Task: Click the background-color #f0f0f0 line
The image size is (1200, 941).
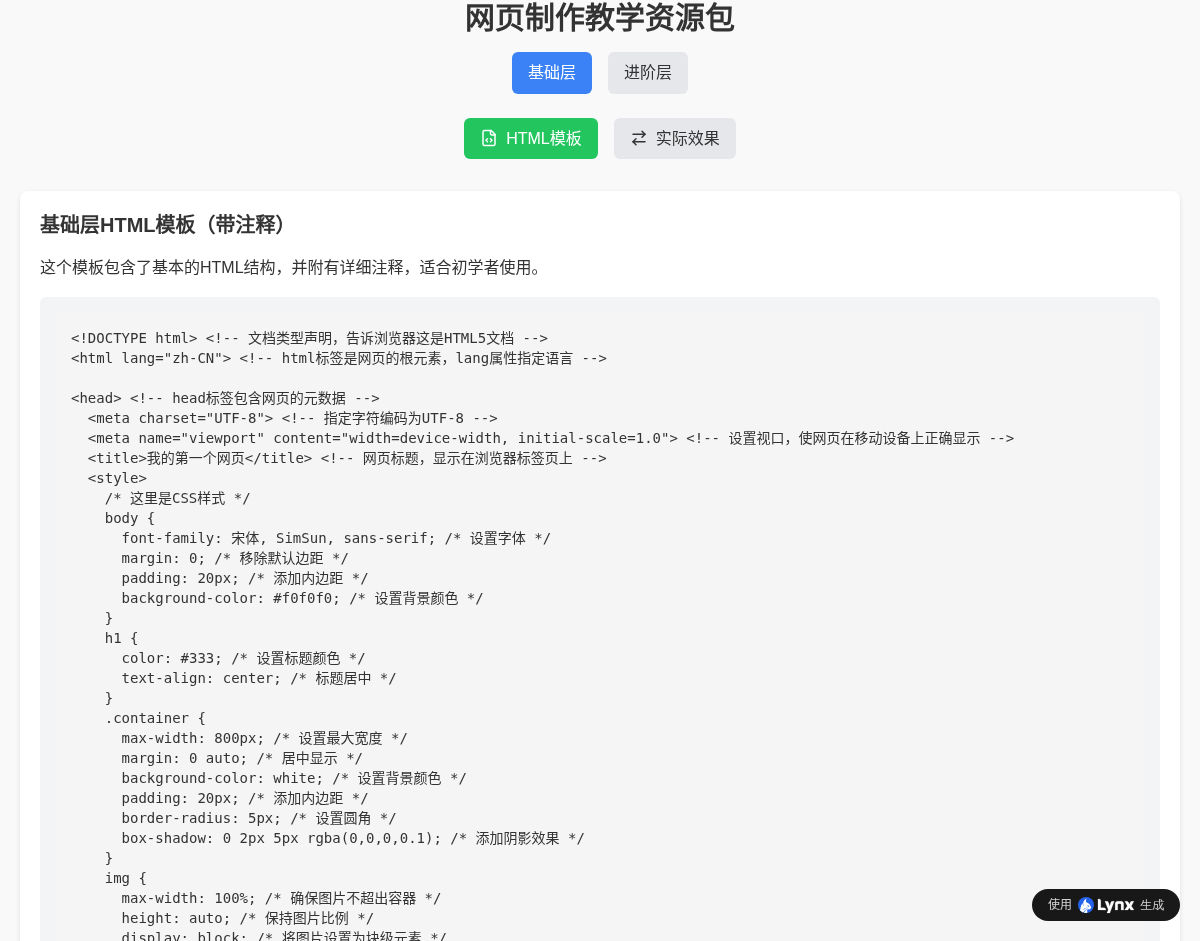Action: pyautogui.click(x=302, y=598)
